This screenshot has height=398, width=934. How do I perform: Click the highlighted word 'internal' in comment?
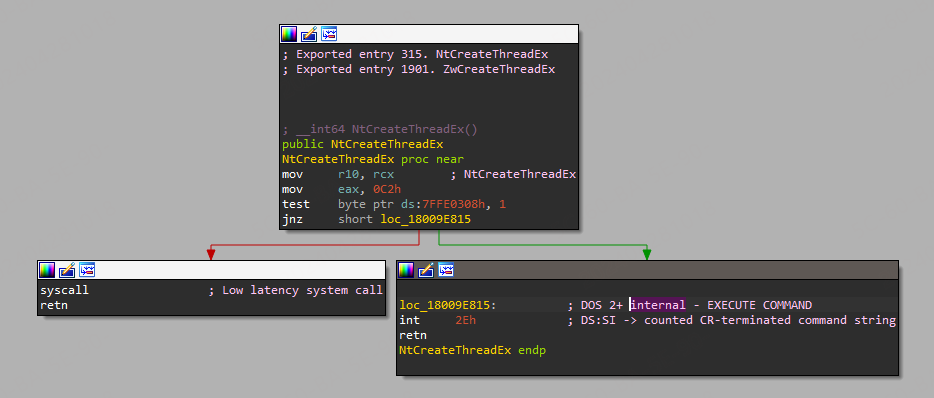click(x=658, y=305)
